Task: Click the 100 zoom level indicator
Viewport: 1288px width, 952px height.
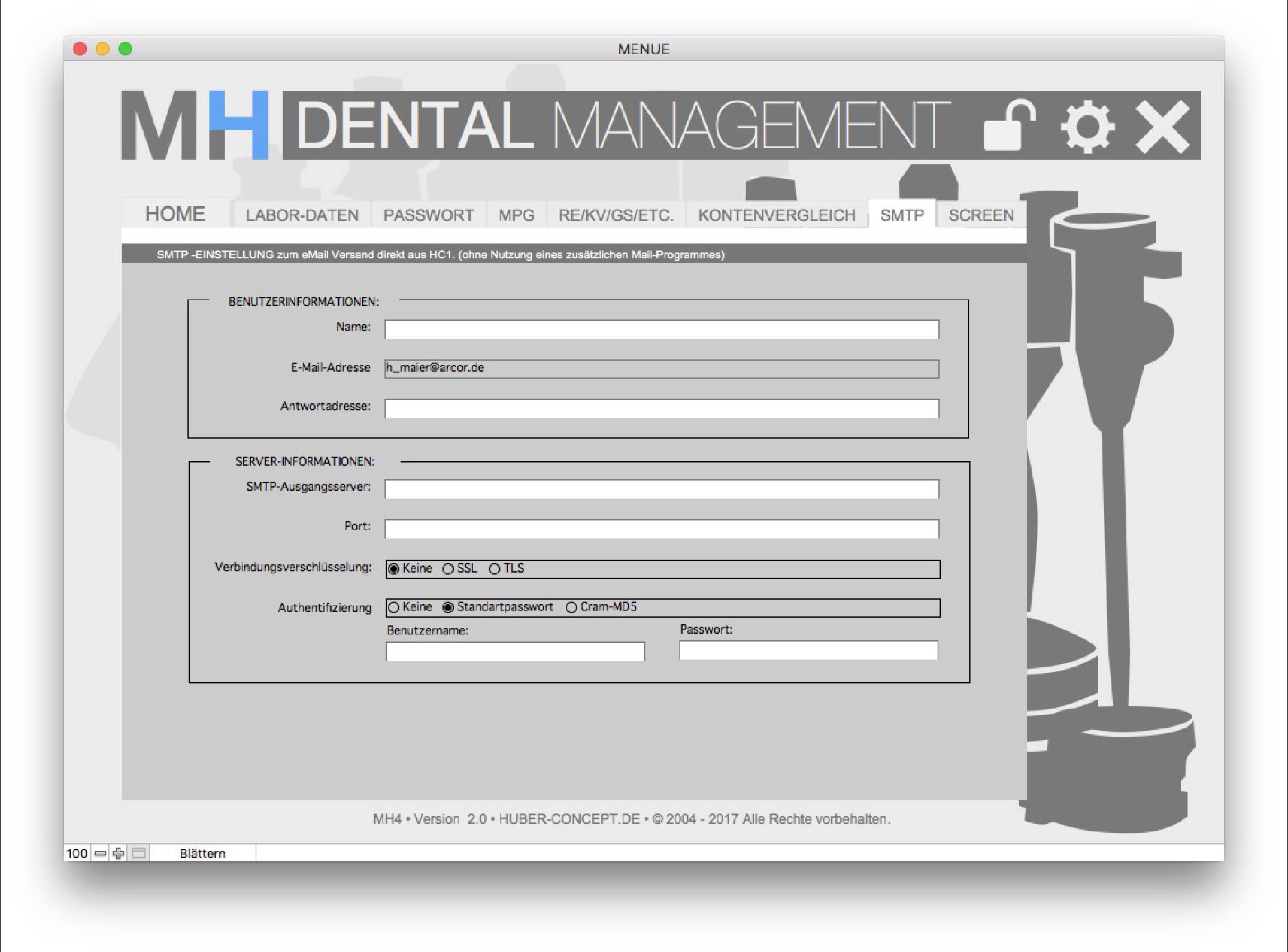Action: (77, 853)
